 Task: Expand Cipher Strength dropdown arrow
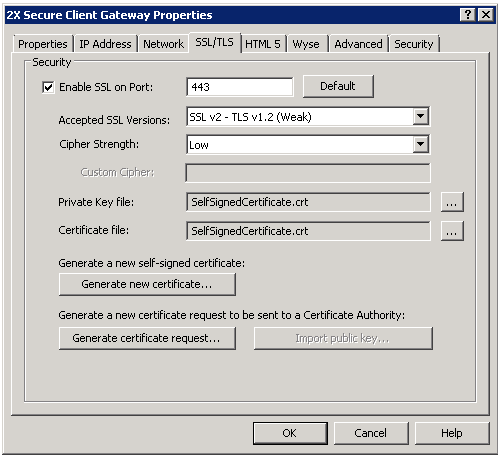(x=421, y=144)
